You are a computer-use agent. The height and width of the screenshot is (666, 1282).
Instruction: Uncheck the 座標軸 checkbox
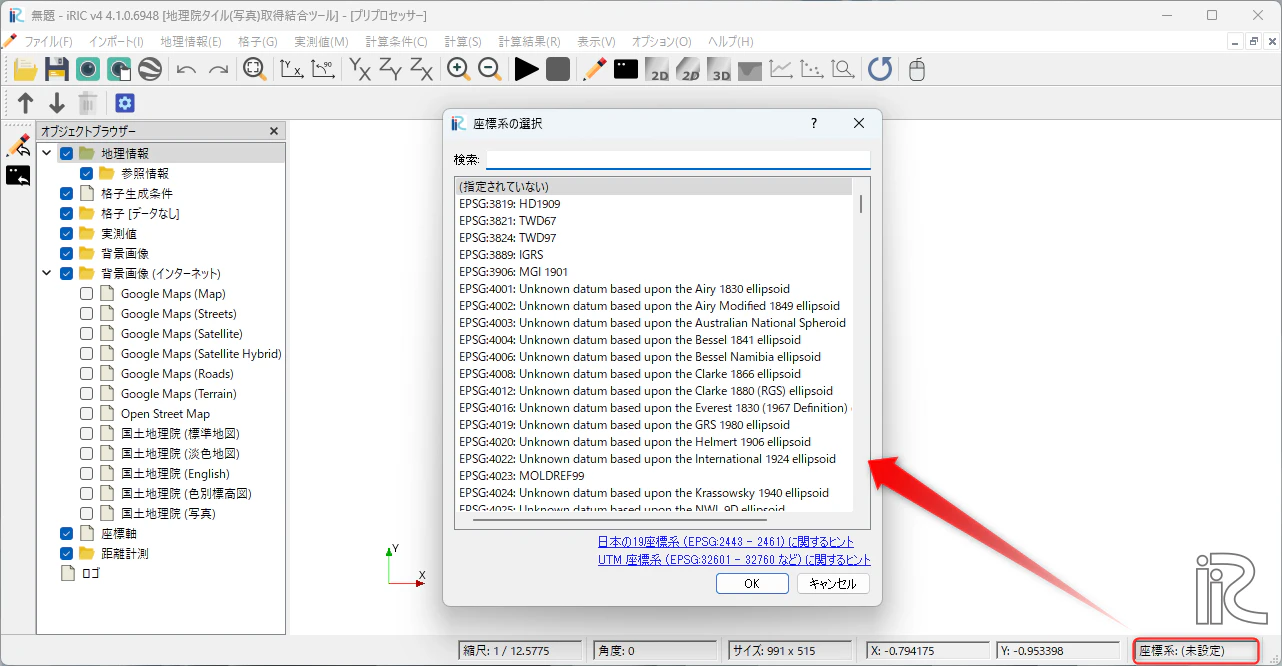pos(67,534)
